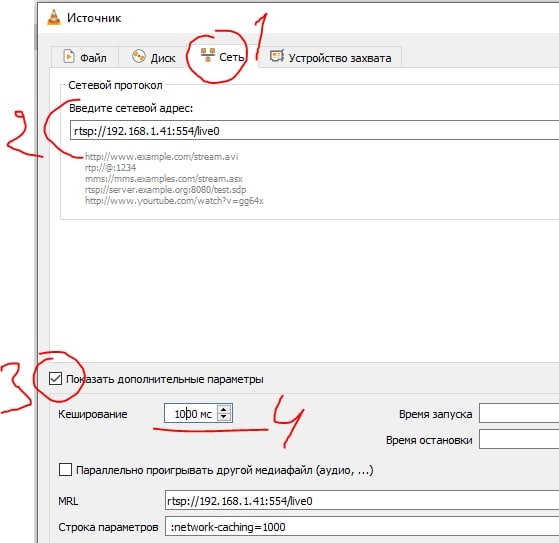
Task: Click the disc icon on Диск tab
Action: coord(139,56)
